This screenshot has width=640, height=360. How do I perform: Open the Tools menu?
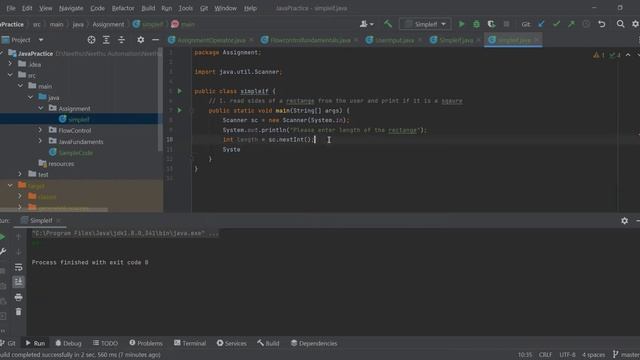pos(185,8)
